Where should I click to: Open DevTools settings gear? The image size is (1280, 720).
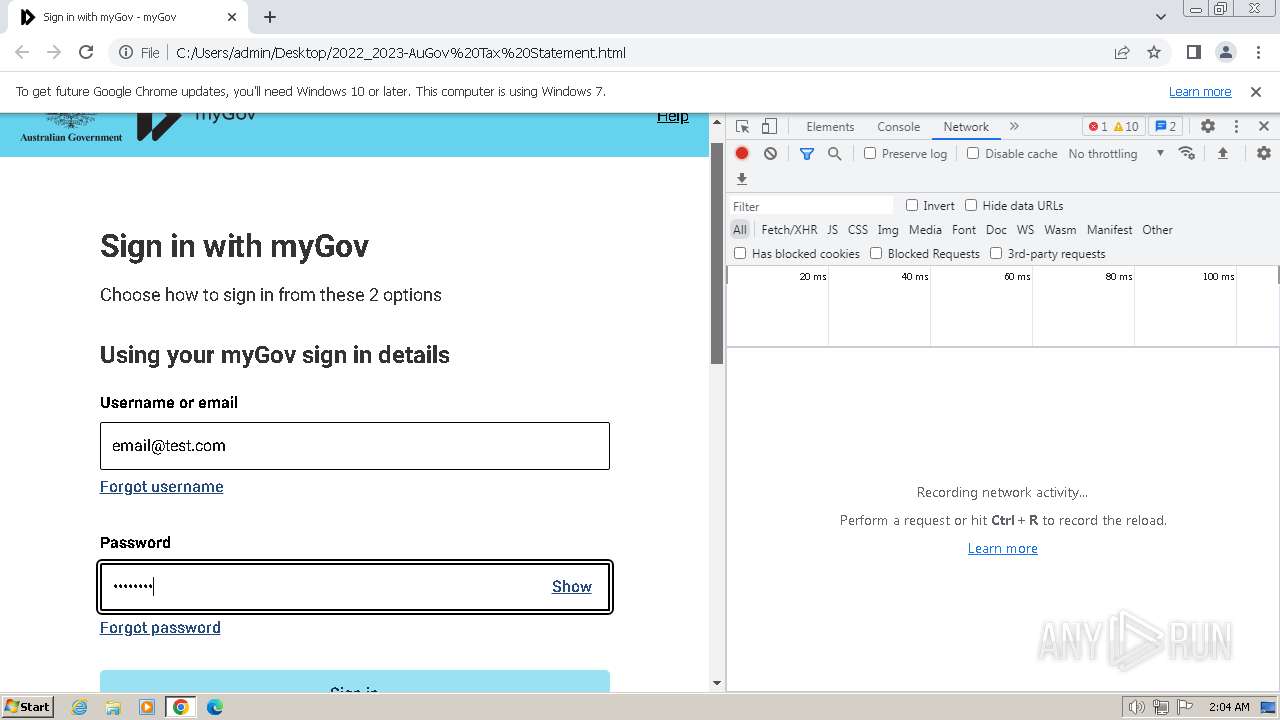tap(1208, 126)
